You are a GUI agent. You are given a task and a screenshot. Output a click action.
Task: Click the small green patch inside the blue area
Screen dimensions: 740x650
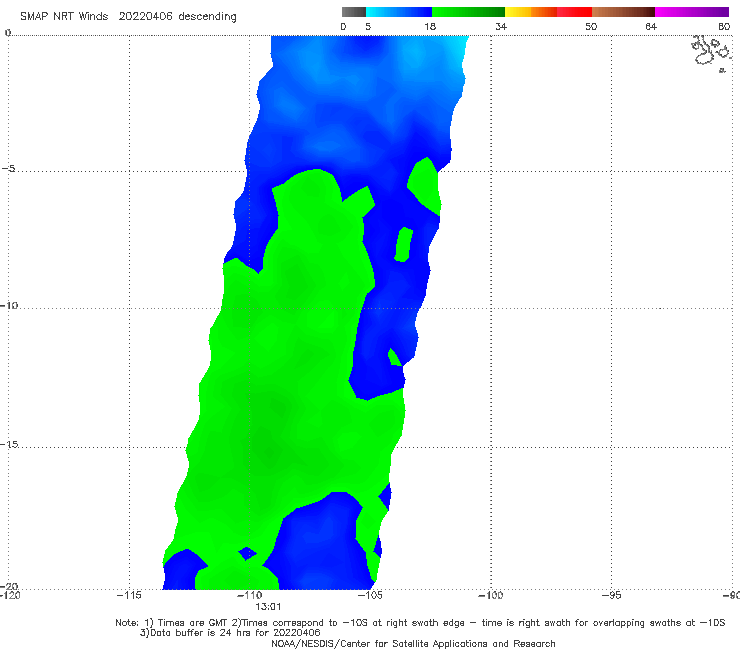404,244
